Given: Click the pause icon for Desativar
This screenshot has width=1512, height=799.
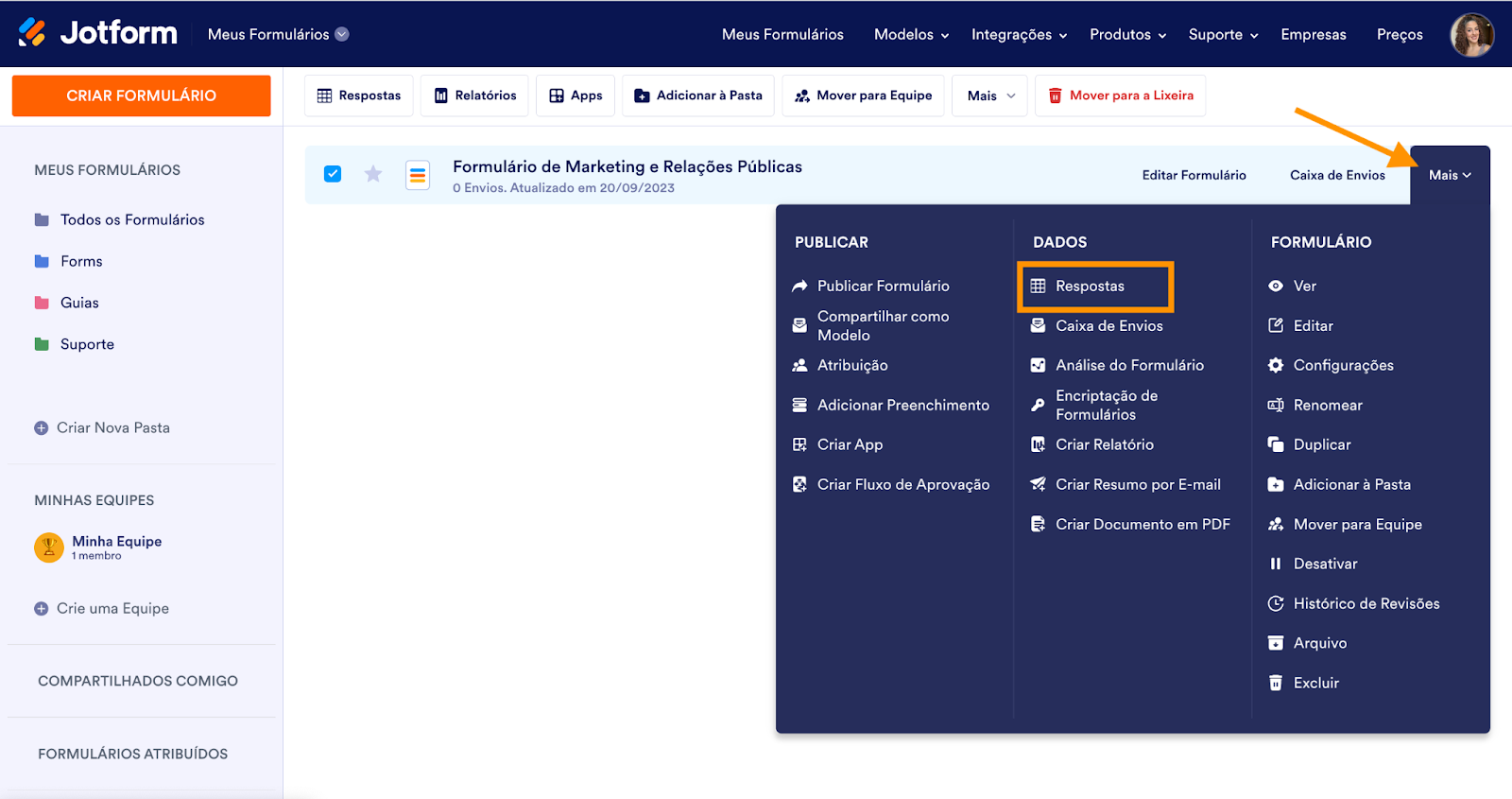Looking at the screenshot, I should [x=1276, y=564].
